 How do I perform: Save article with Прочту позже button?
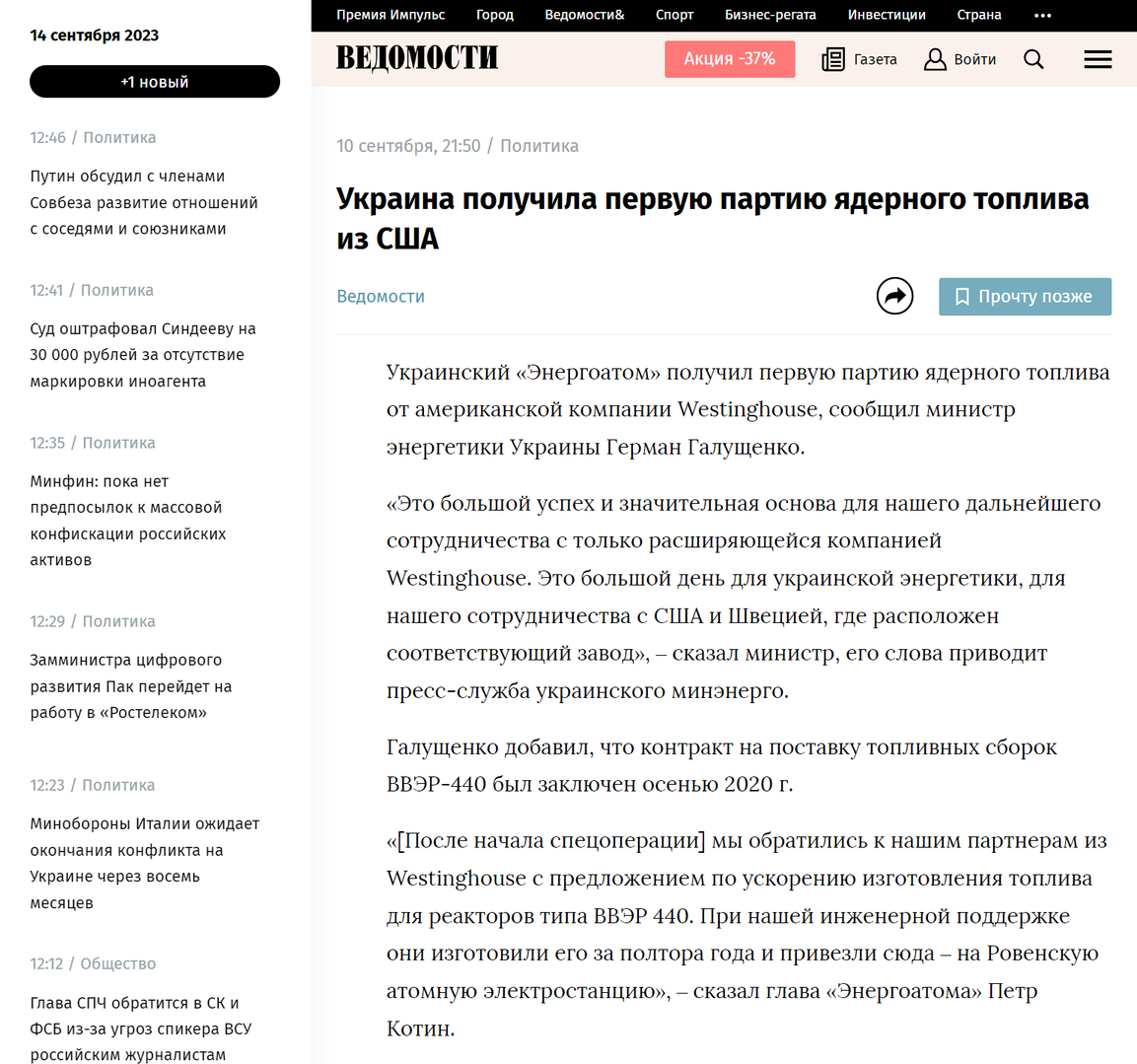pyautogui.click(x=1025, y=297)
